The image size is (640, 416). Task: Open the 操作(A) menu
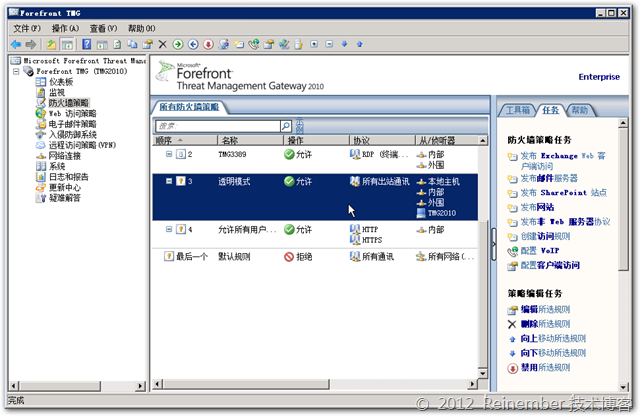point(65,28)
